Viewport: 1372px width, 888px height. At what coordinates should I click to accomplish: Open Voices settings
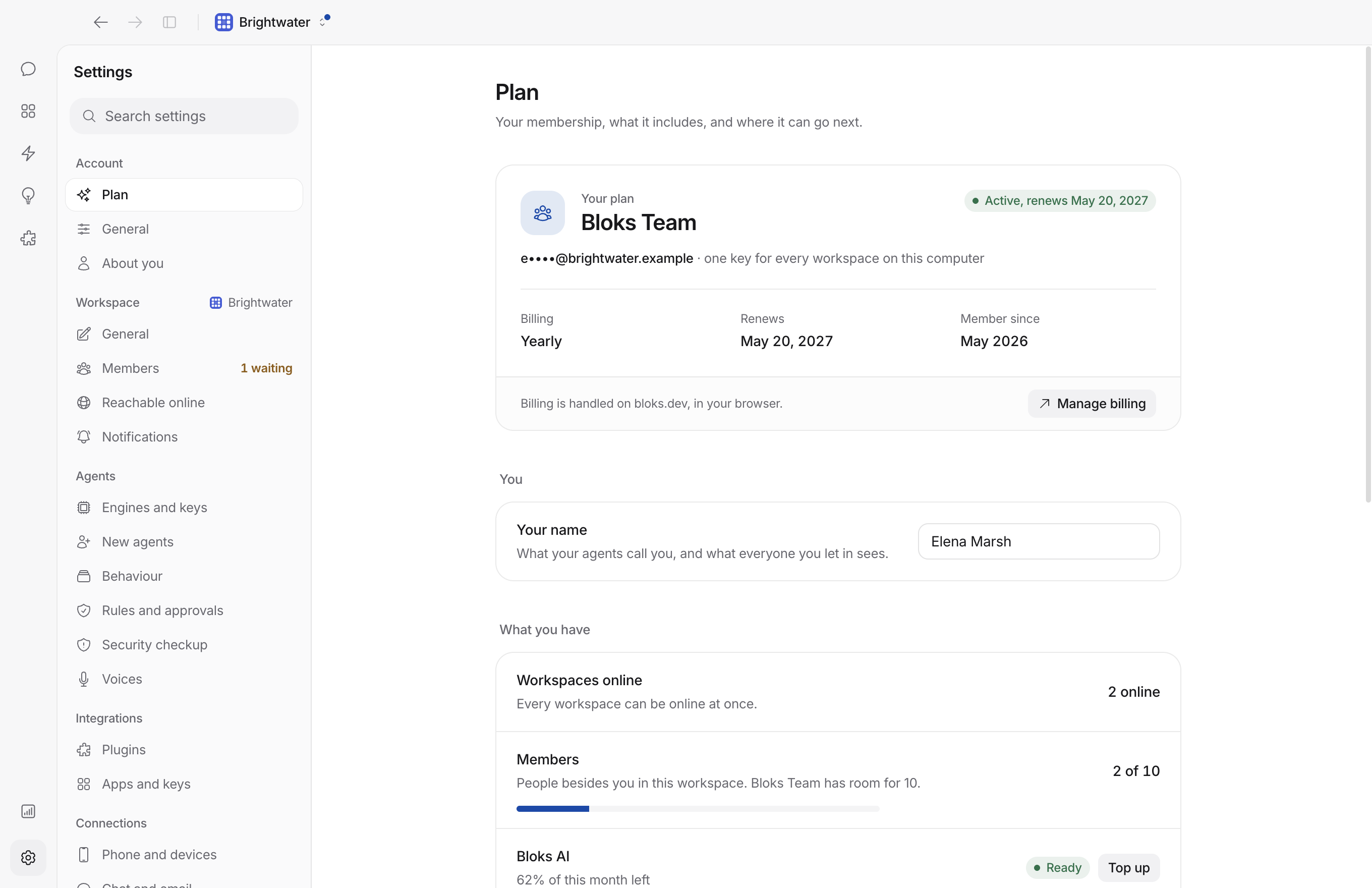click(x=184, y=679)
